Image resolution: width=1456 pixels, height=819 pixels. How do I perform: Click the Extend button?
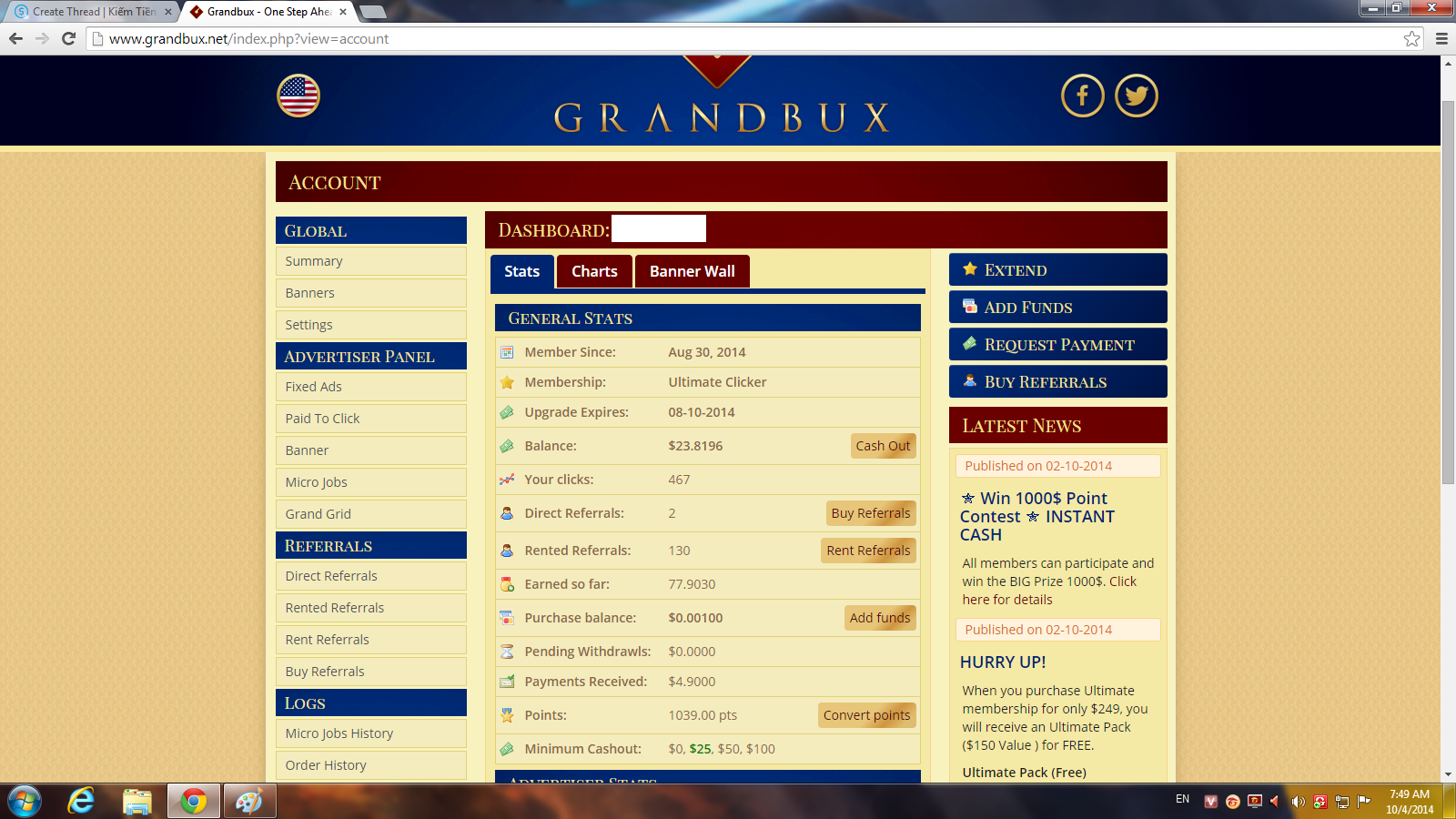[1058, 269]
